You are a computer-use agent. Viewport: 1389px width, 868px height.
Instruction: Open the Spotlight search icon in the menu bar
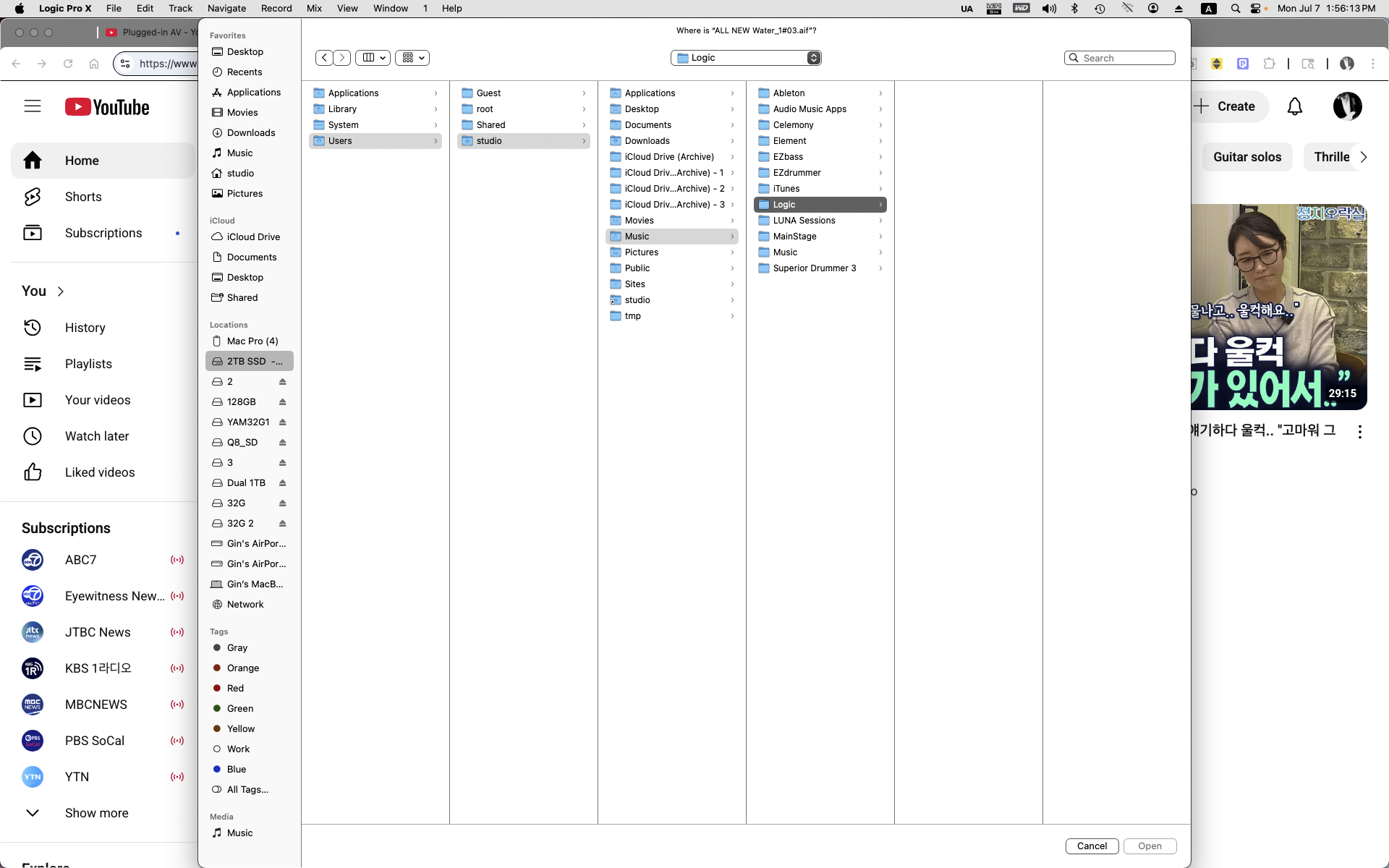click(1236, 9)
